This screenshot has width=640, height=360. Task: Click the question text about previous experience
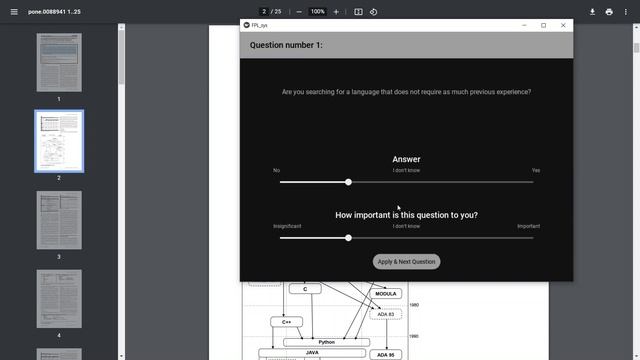tap(406, 92)
